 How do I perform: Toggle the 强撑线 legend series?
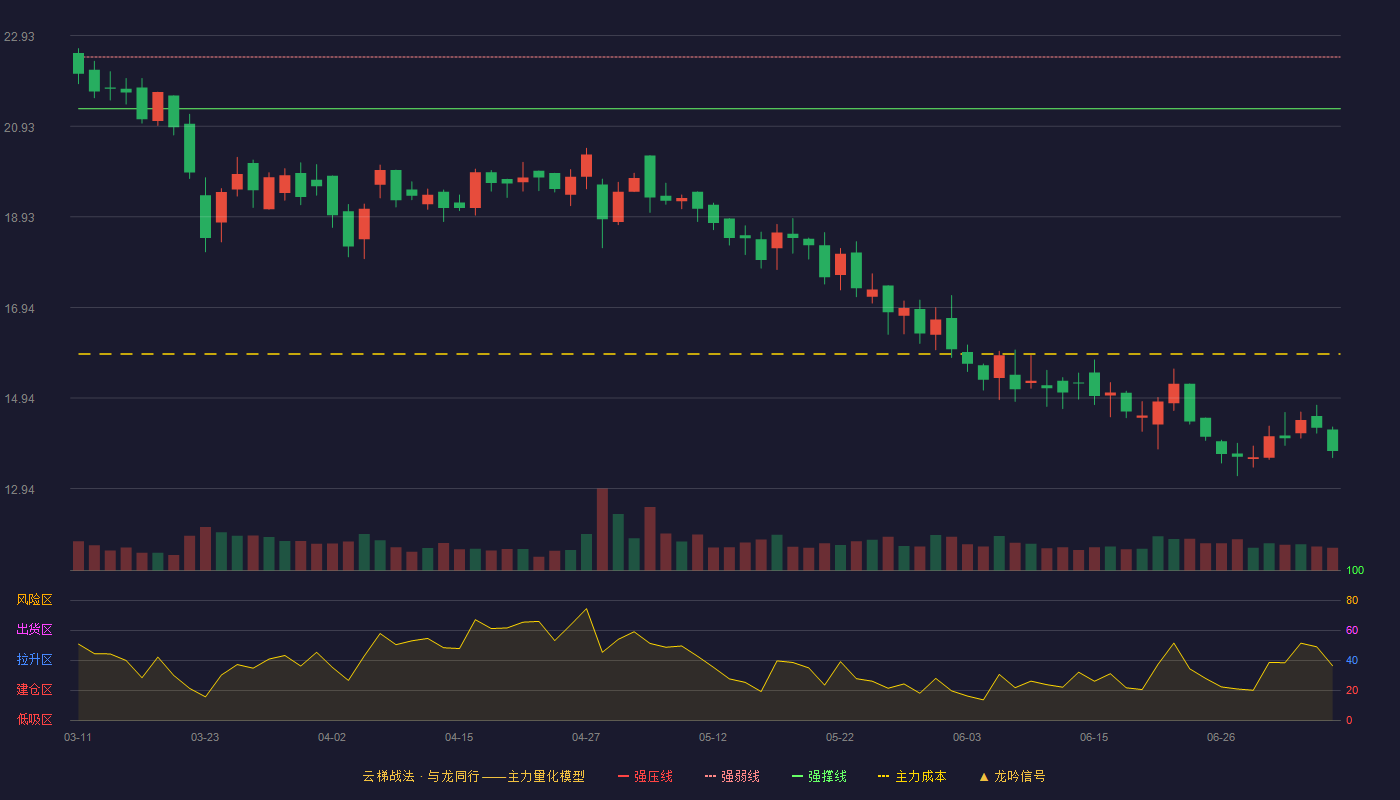pyautogui.click(x=819, y=776)
